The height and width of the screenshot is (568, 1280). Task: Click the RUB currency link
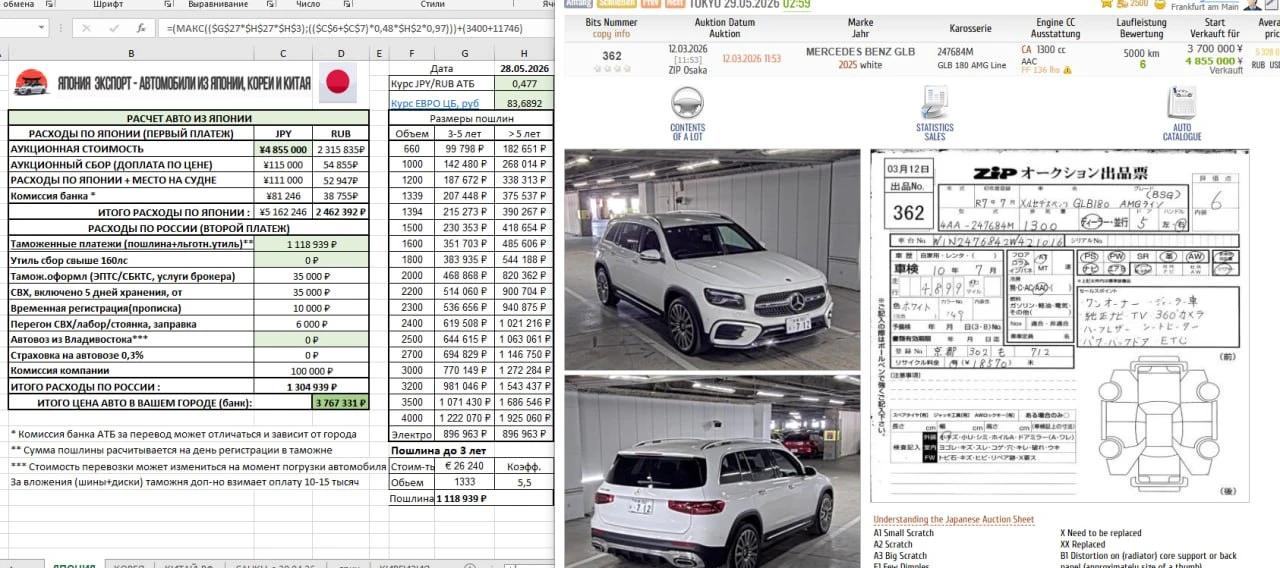click(1258, 65)
